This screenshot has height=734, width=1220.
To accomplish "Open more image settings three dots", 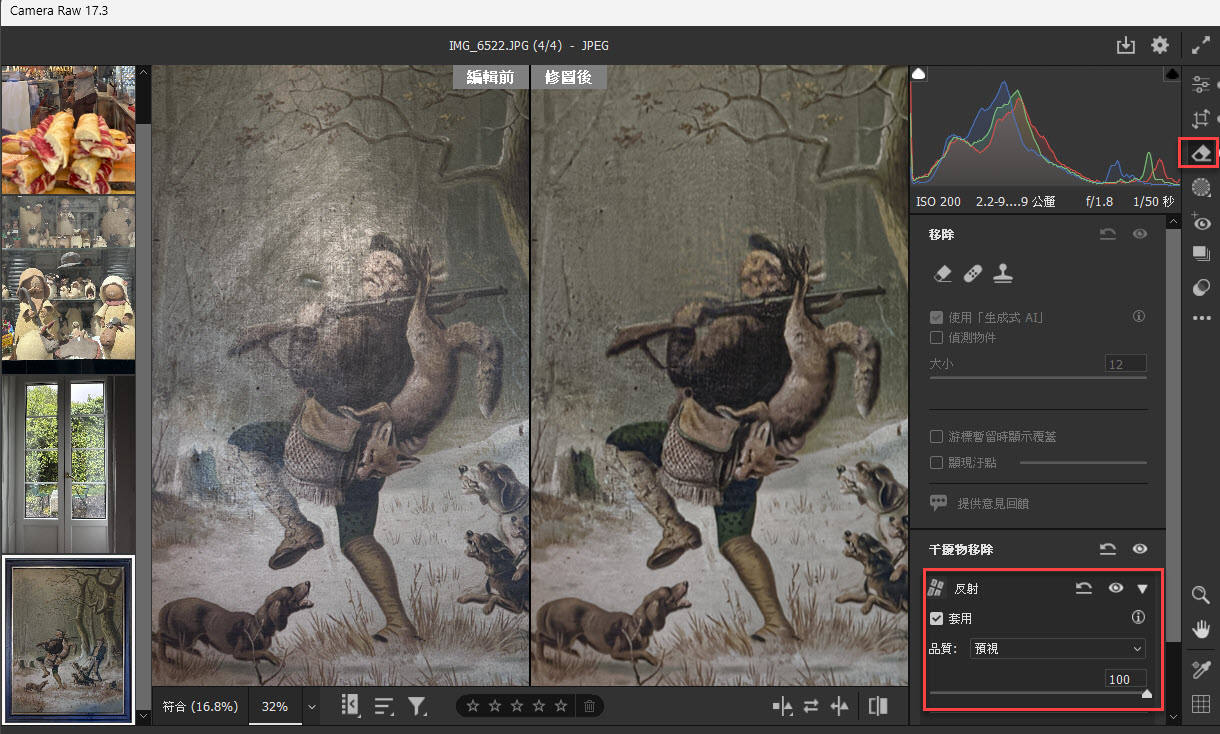I will click(1201, 318).
